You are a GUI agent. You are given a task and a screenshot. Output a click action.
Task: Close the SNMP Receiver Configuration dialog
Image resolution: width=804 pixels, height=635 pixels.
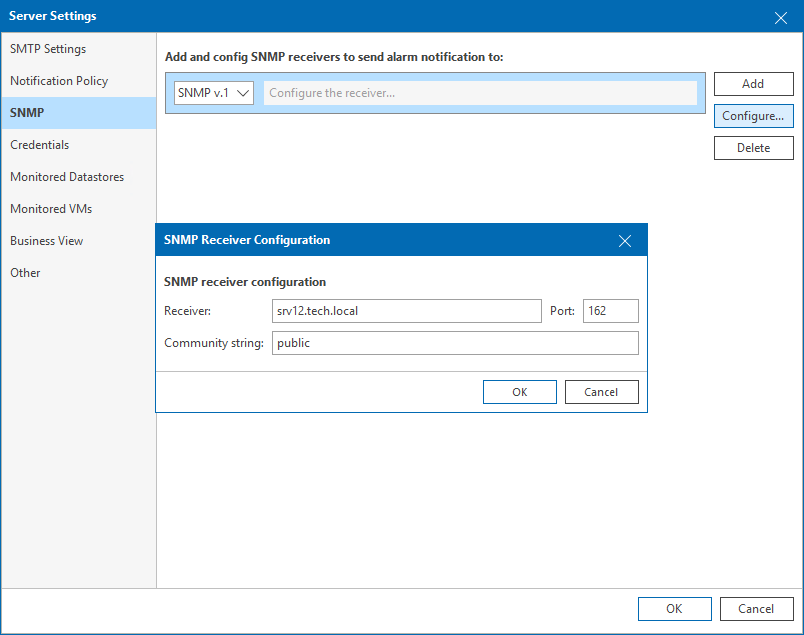(x=625, y=240)
